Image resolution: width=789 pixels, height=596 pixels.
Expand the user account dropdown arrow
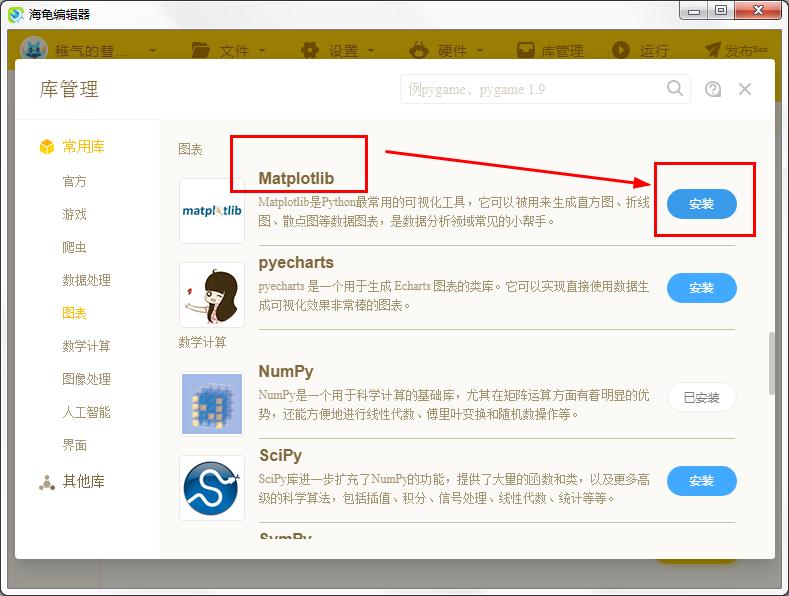coord(152,50)
